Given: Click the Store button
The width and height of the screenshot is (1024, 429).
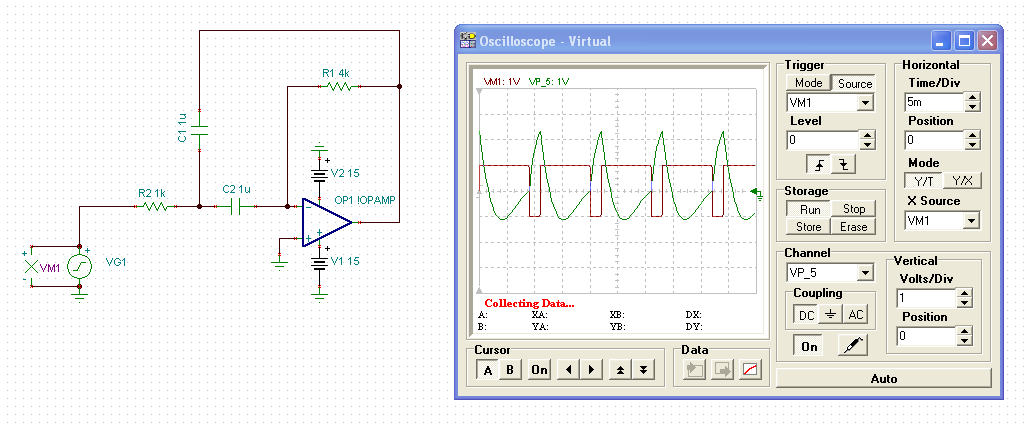Looking at the screenshot, I should (808, 227).
